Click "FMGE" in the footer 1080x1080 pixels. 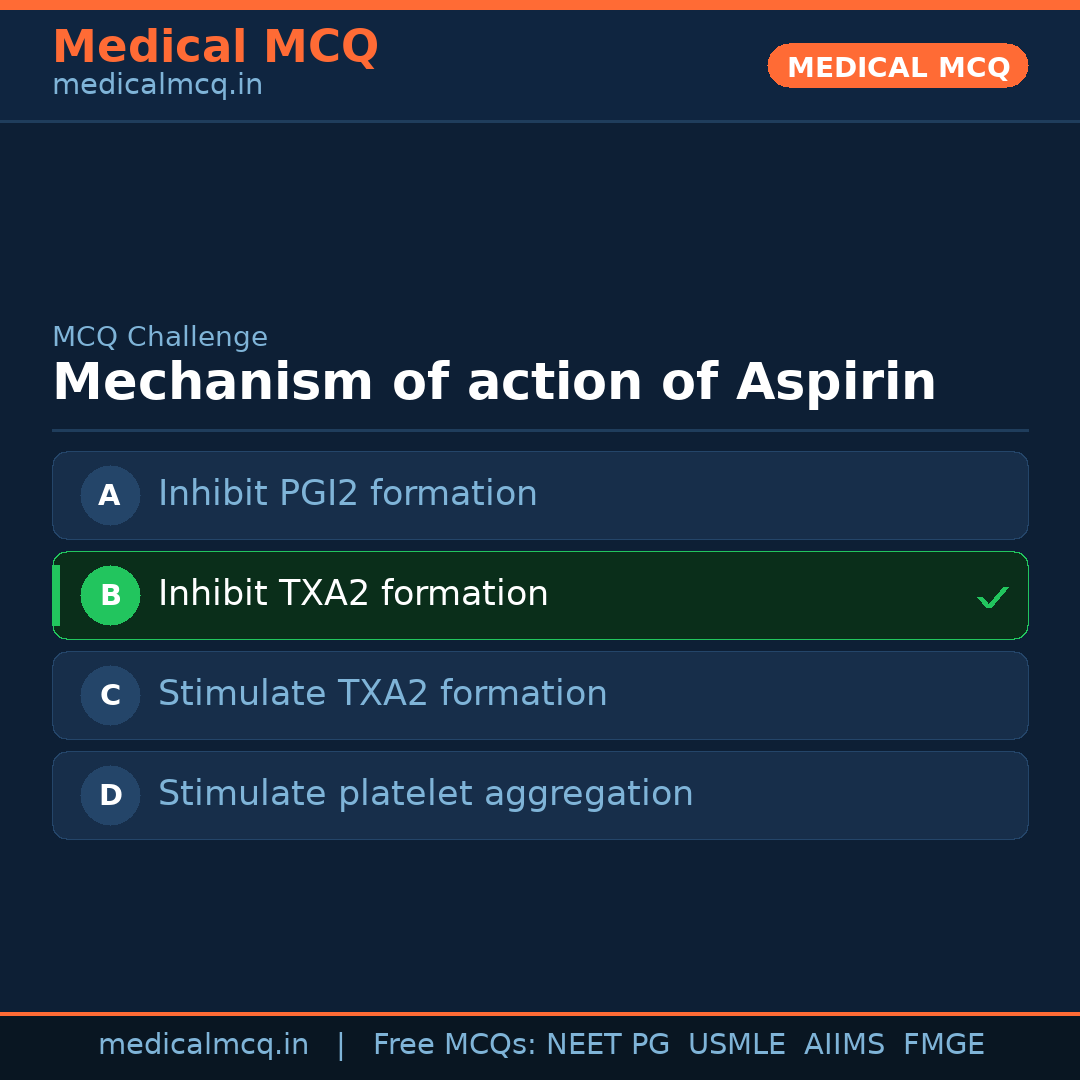click(943, 1045)
